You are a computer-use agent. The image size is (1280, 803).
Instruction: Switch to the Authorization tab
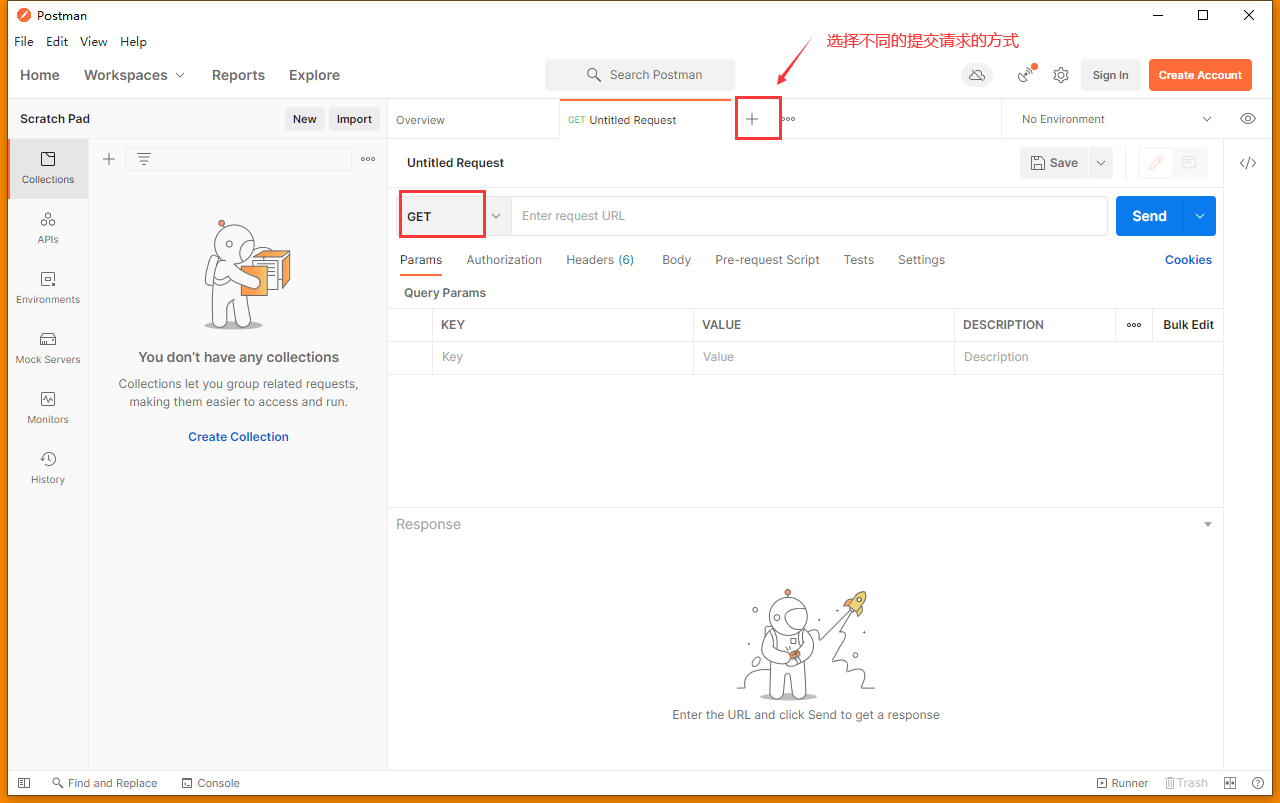click(x=504, y=260)
